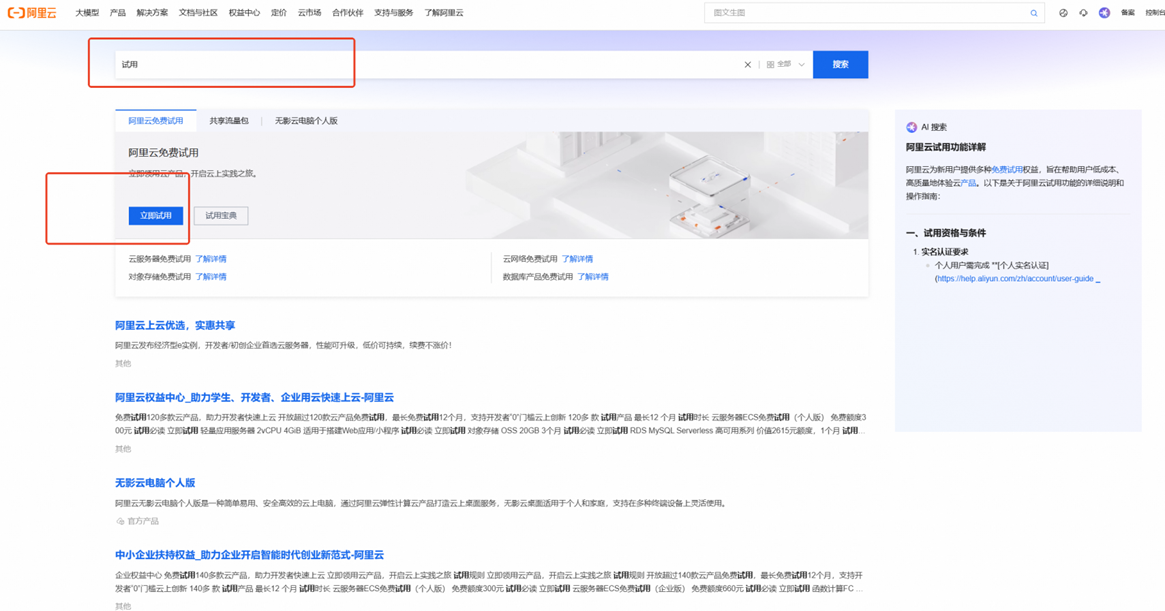Open the 合作伙伴 menu
Viewport: 1165px width, 611px height.
[348, 13]
